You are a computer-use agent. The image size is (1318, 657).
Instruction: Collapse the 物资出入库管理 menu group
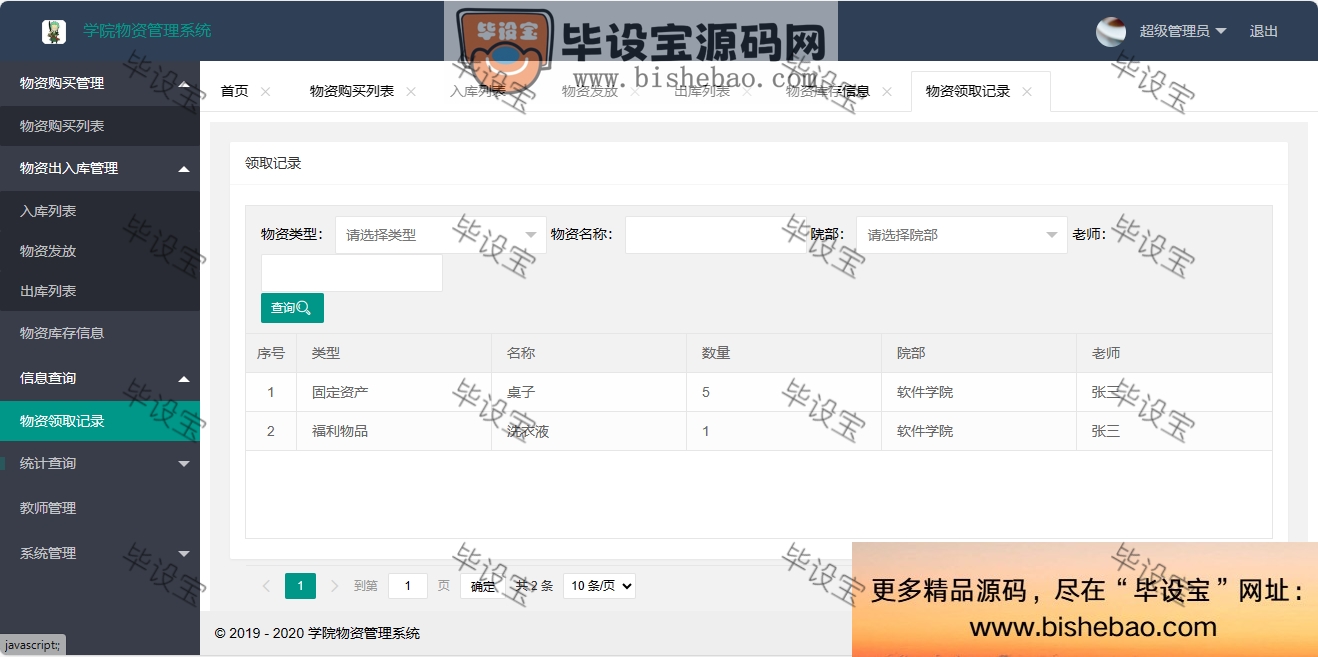click(x=100, y=168)
